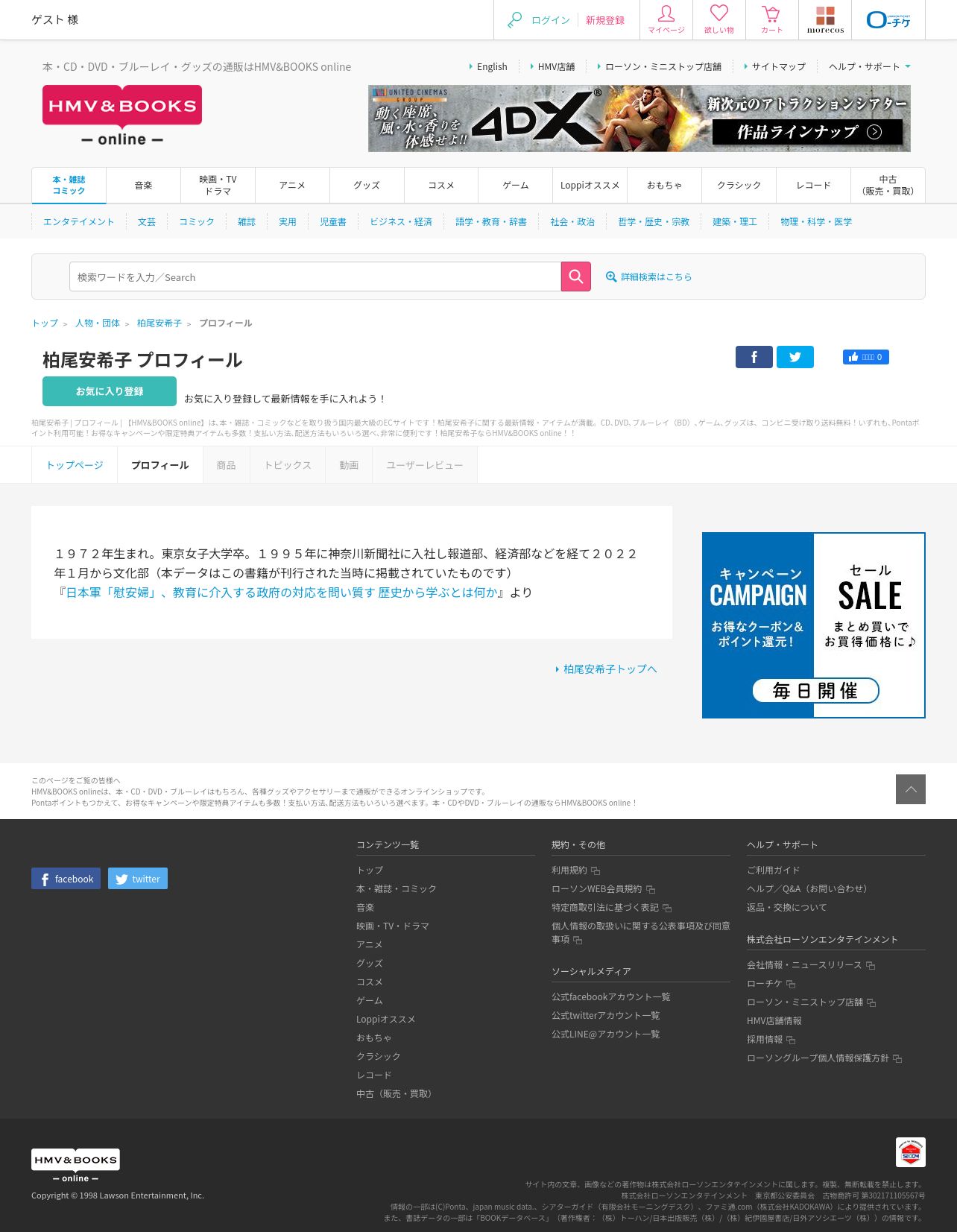Select グッズ category tab

[367, 185]
